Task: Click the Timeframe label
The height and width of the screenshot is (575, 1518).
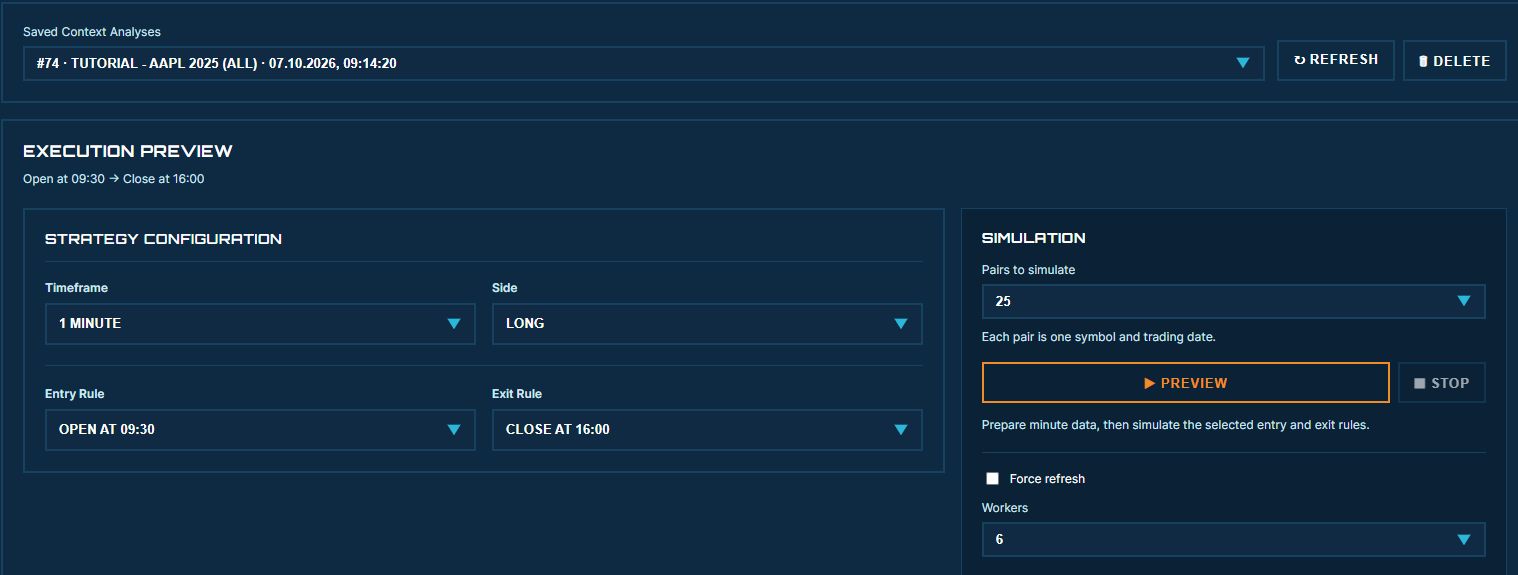Action: point(76,288)
